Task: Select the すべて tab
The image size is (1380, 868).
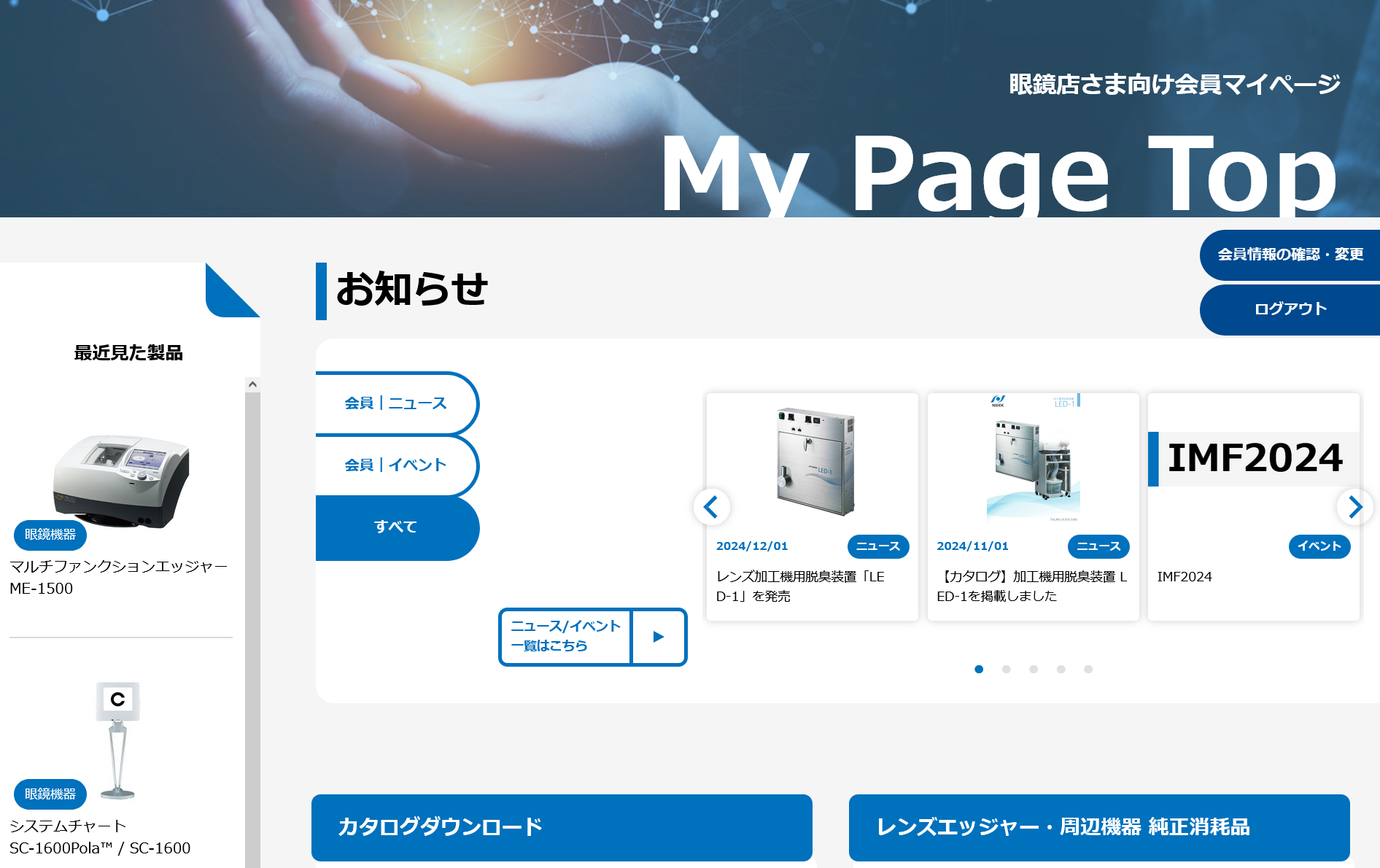Action: [395, 527]
